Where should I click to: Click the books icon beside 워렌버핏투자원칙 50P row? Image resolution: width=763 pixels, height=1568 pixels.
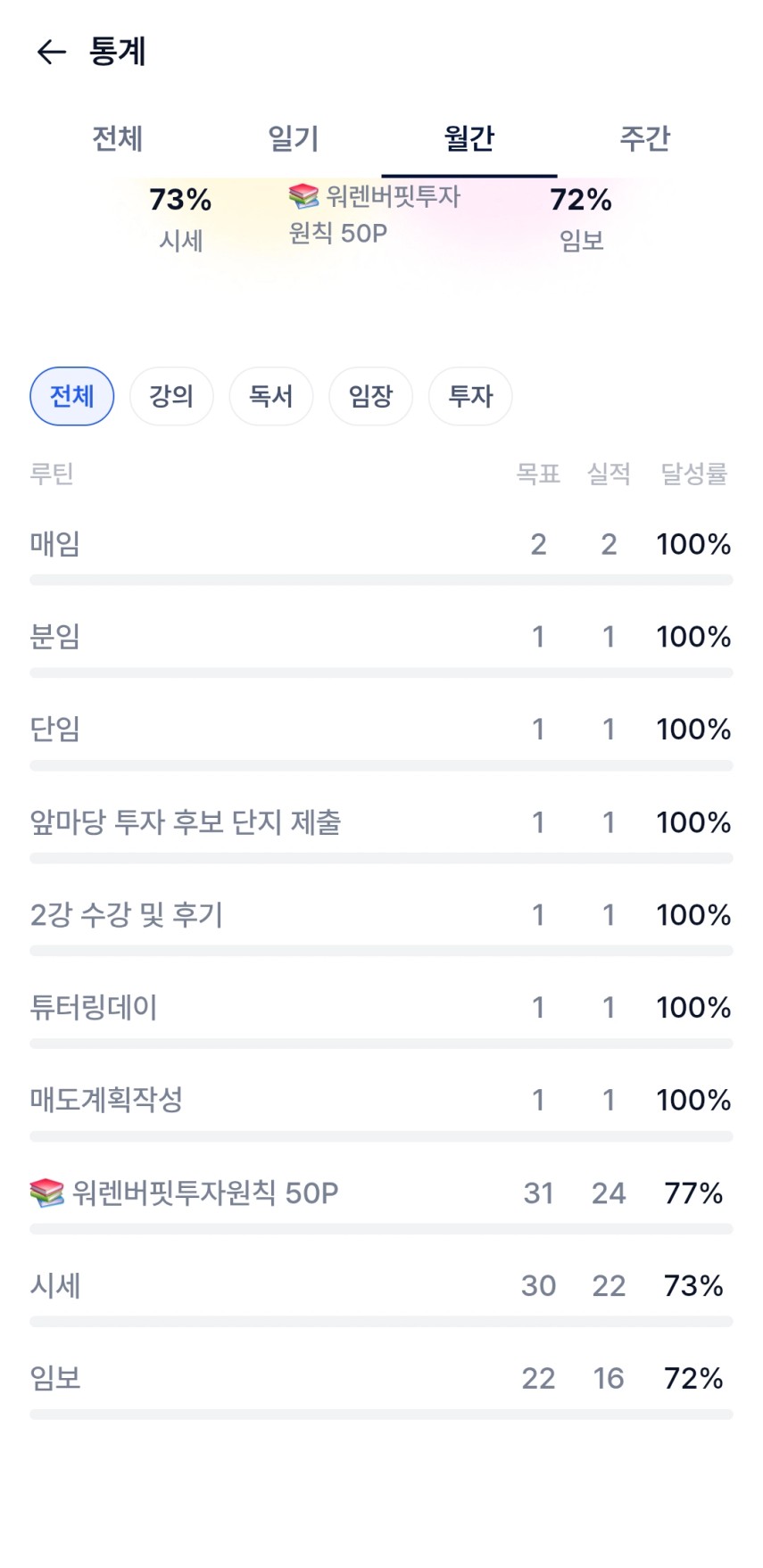click(x=46, y=1193)
